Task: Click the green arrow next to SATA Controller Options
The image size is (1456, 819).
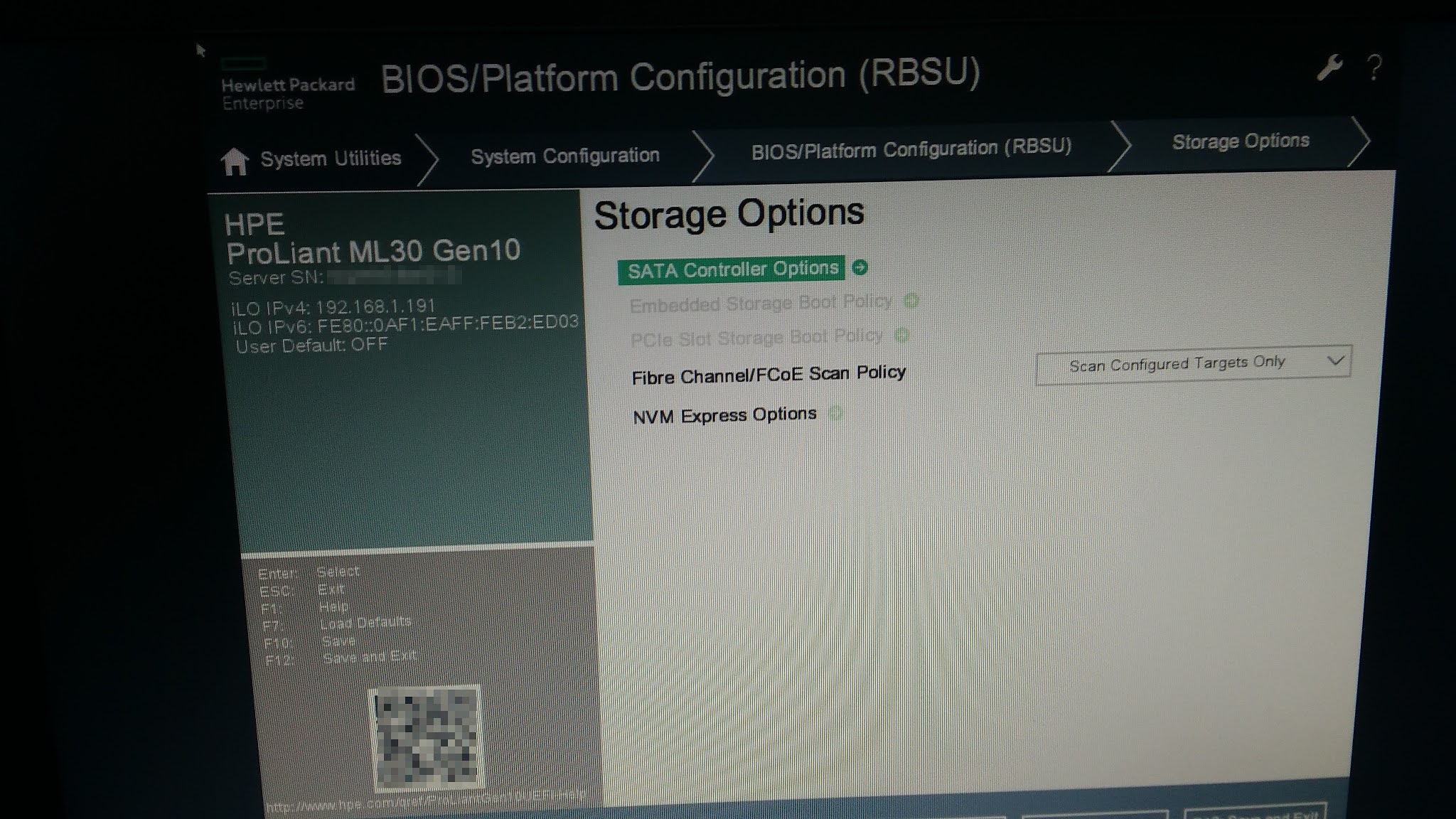Action: click(x=860, y=269)
